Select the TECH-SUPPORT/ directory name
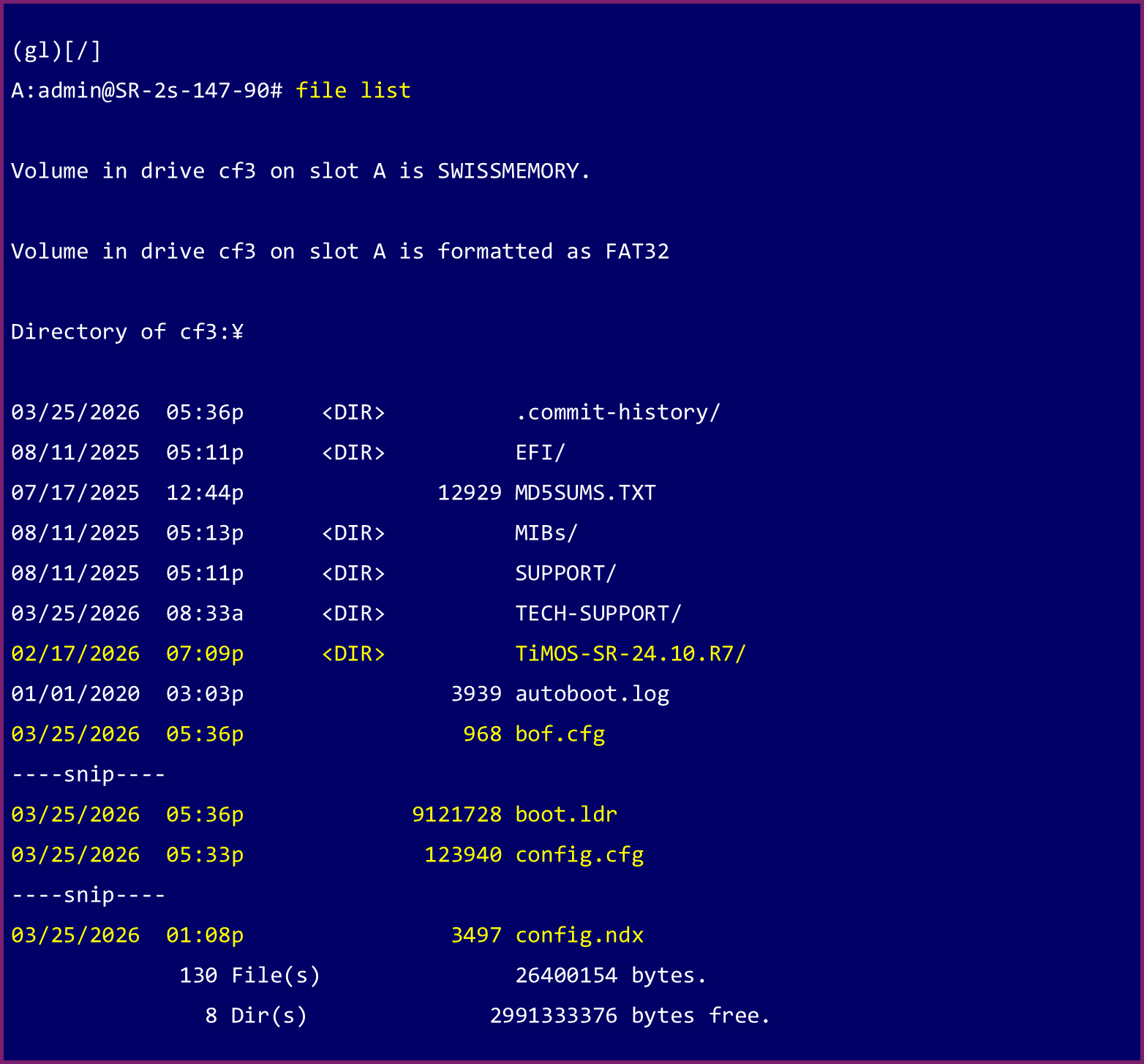 598,614
